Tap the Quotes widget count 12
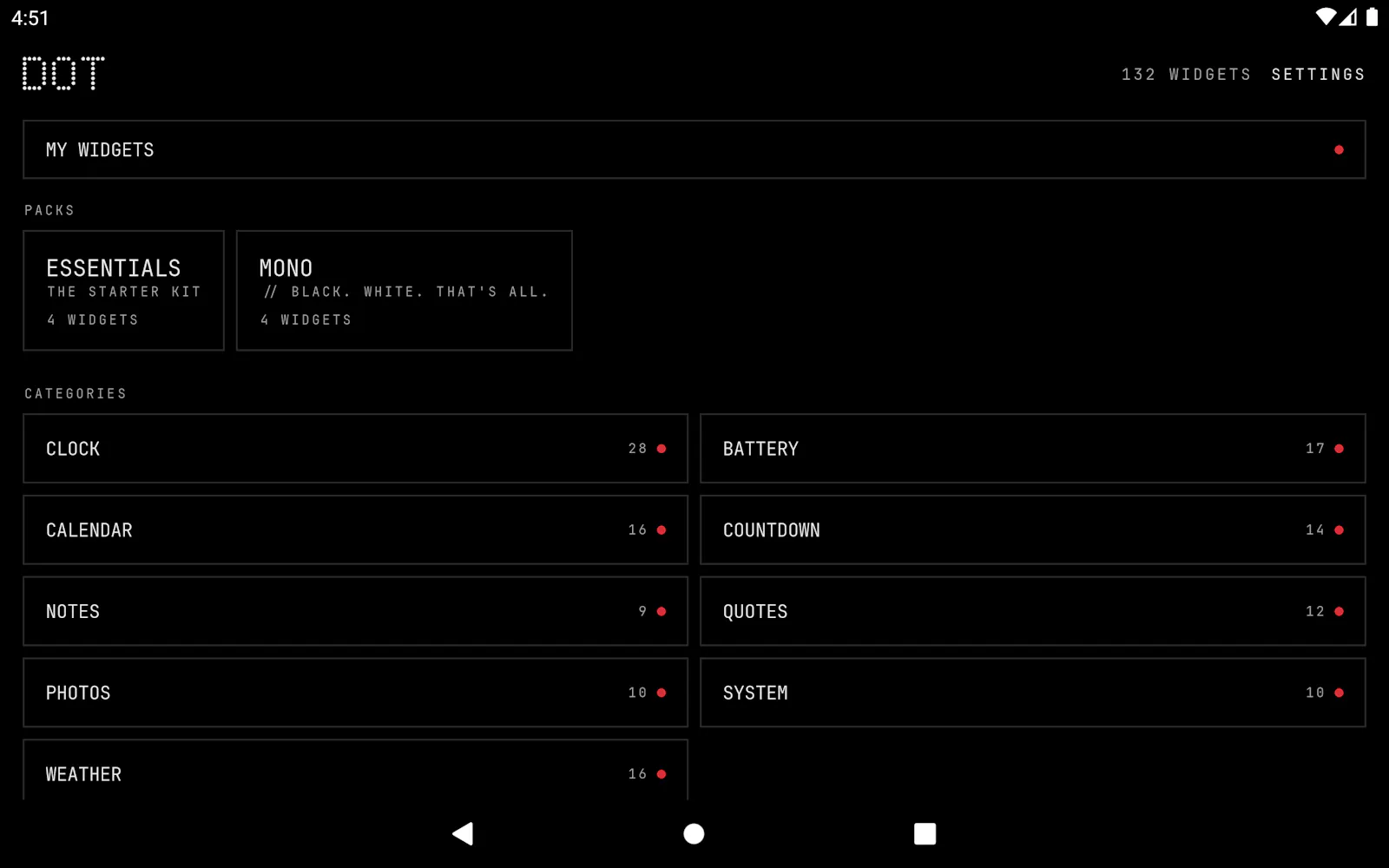This screenshot has height=868, width=1389. tap(1315, 612)
